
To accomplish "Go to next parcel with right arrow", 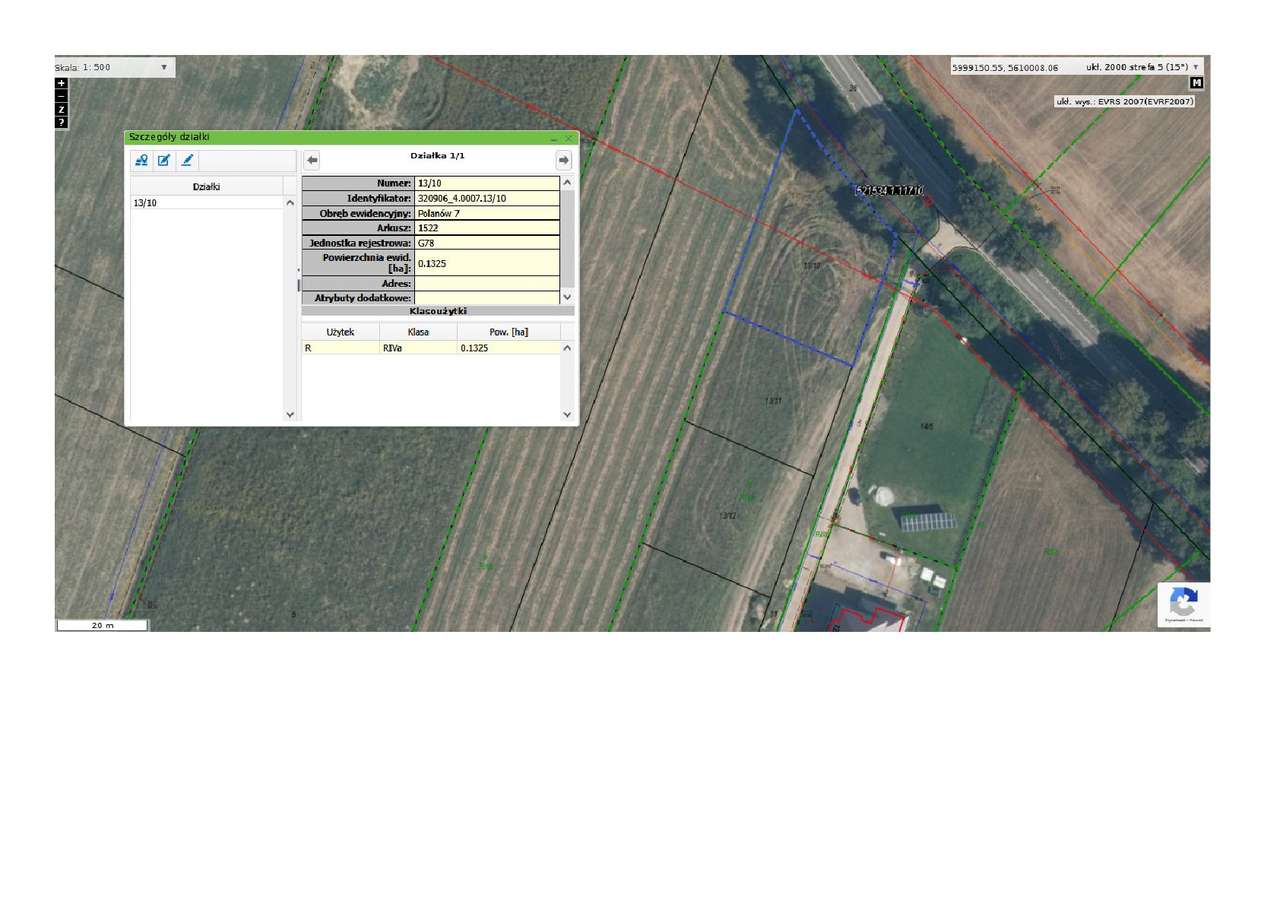I will 564,160.
